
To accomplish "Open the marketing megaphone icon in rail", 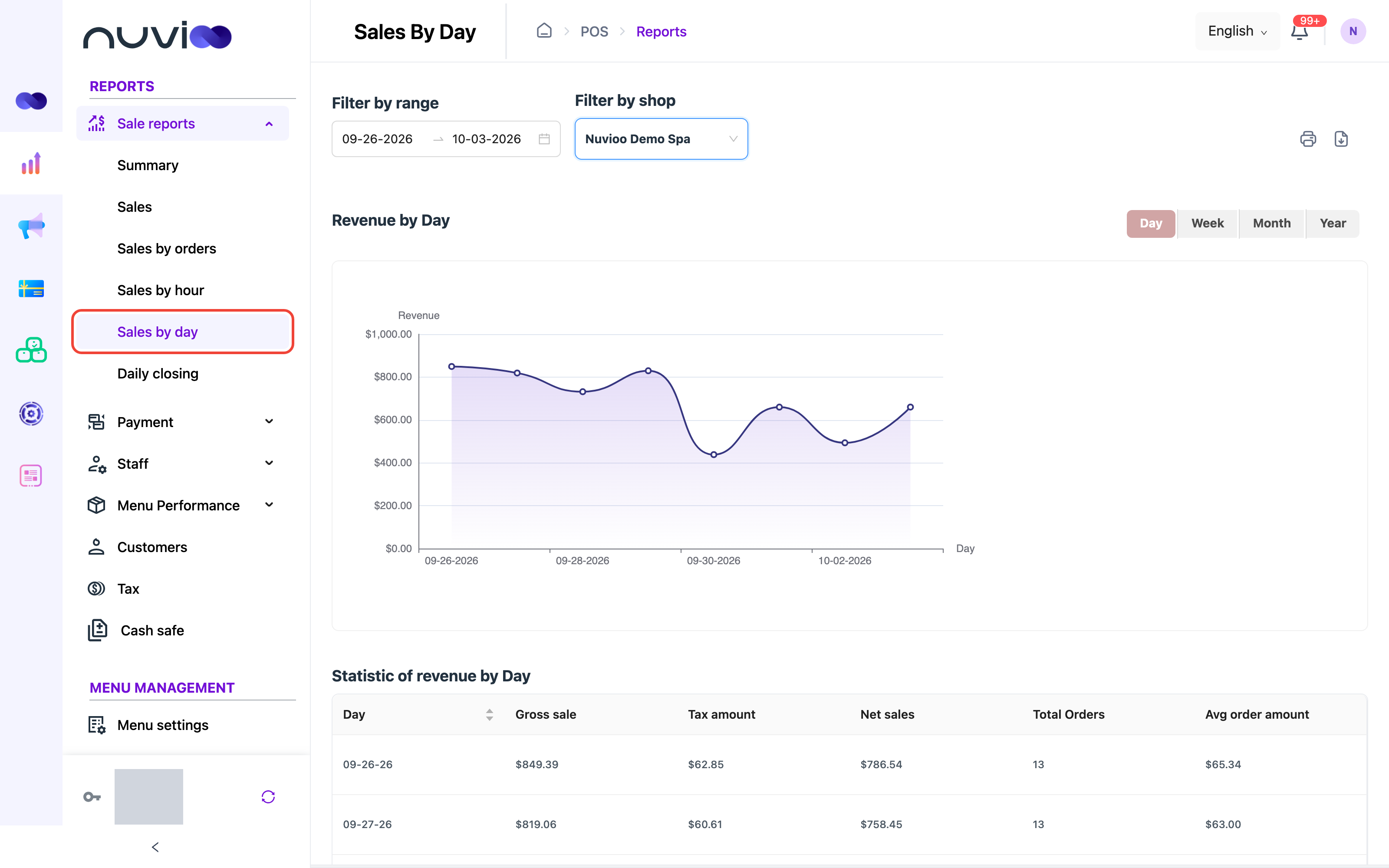I will pos(31,226).
